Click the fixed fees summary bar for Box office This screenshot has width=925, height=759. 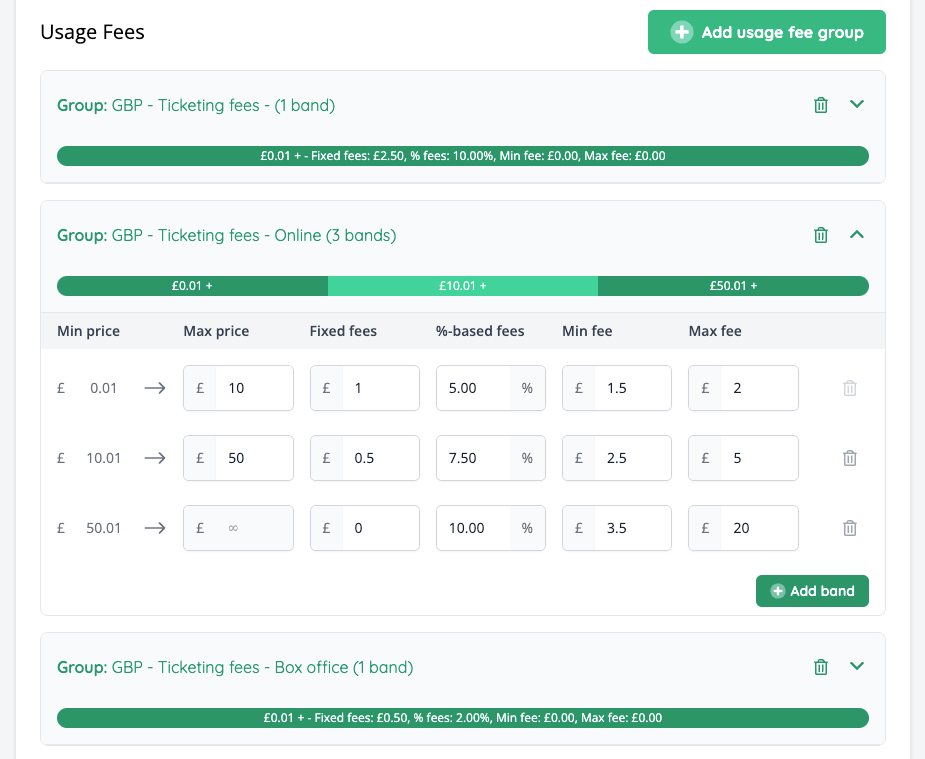[463, 717]
